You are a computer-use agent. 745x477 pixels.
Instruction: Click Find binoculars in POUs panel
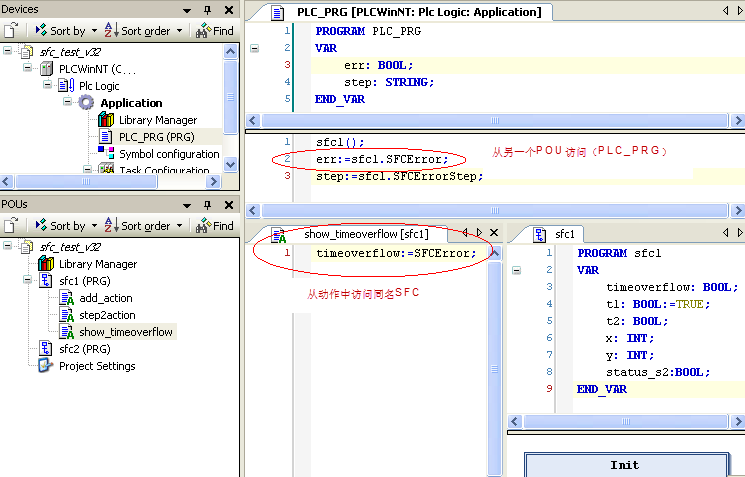coord(203,225)
